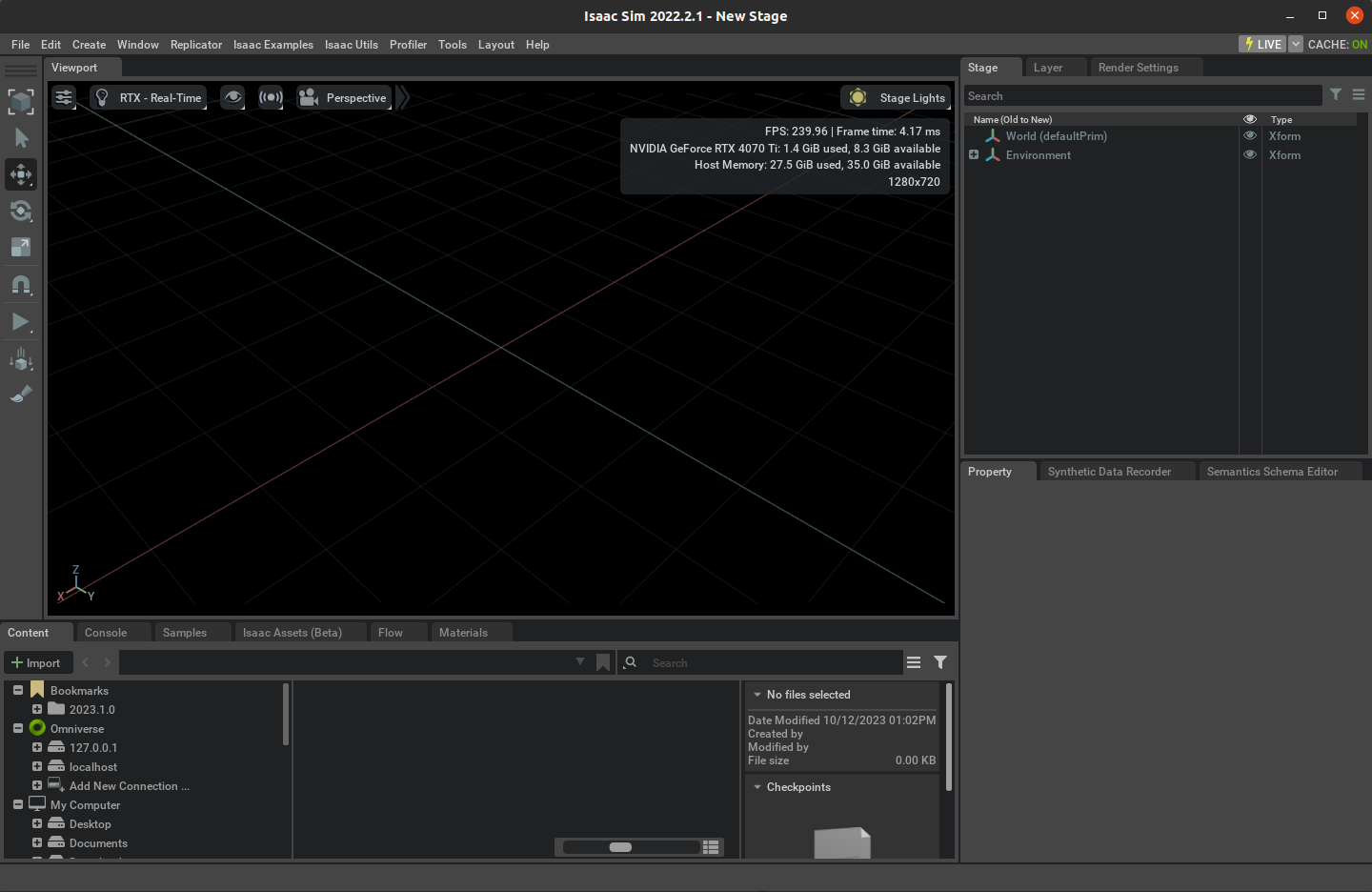The height and width of the screenshot is (892, 1372).
Task: Select the Documents folder
Action: [98, 843]
